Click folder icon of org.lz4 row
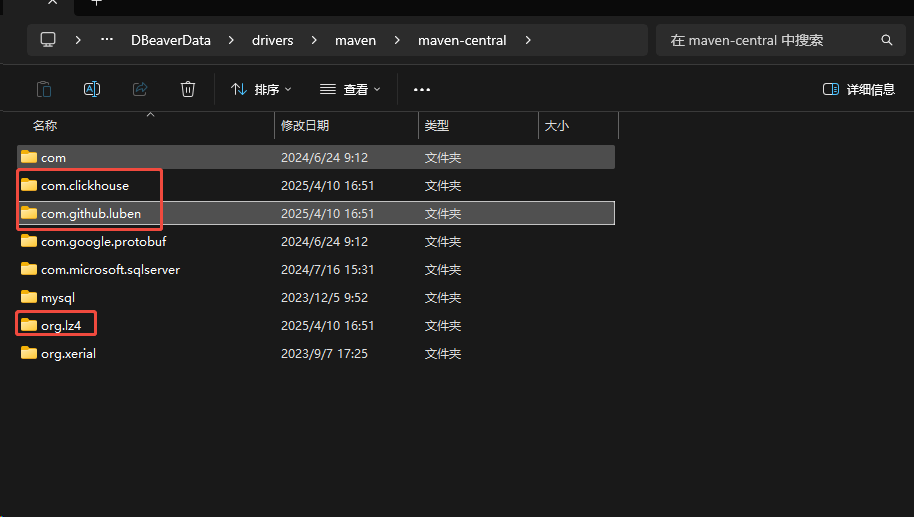914x517 pixels. [29, 325]
